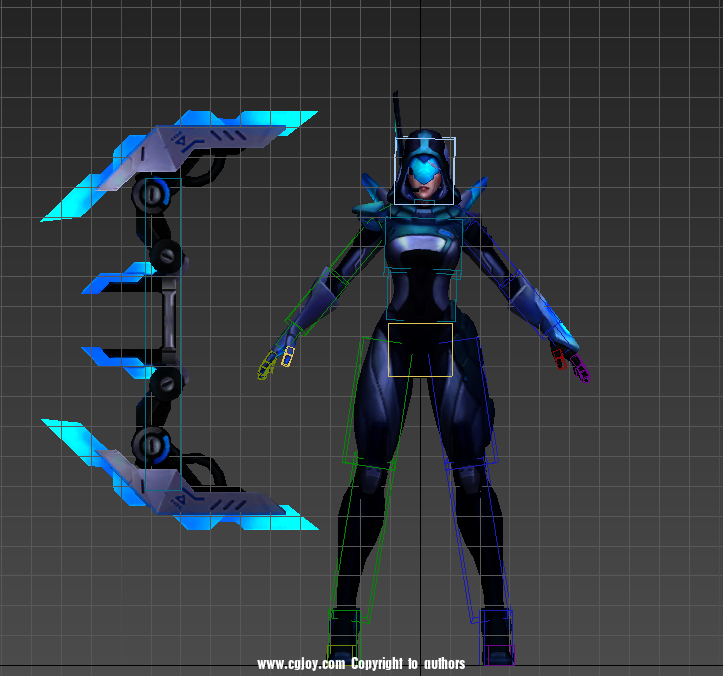Select the teal waist spine bone
Viewport: 723px width, 676px height.
(x=421, y=295)
